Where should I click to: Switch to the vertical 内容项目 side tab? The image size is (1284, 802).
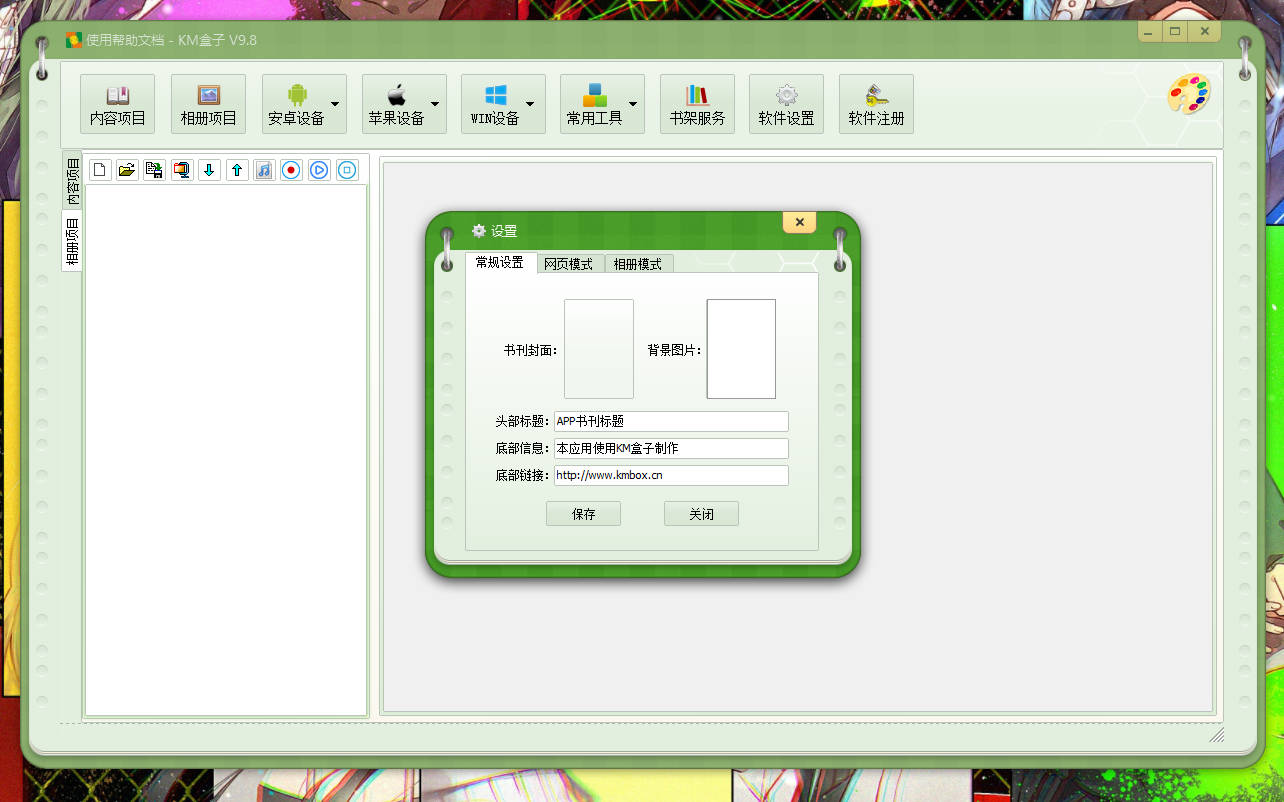(x=72, y=180)
